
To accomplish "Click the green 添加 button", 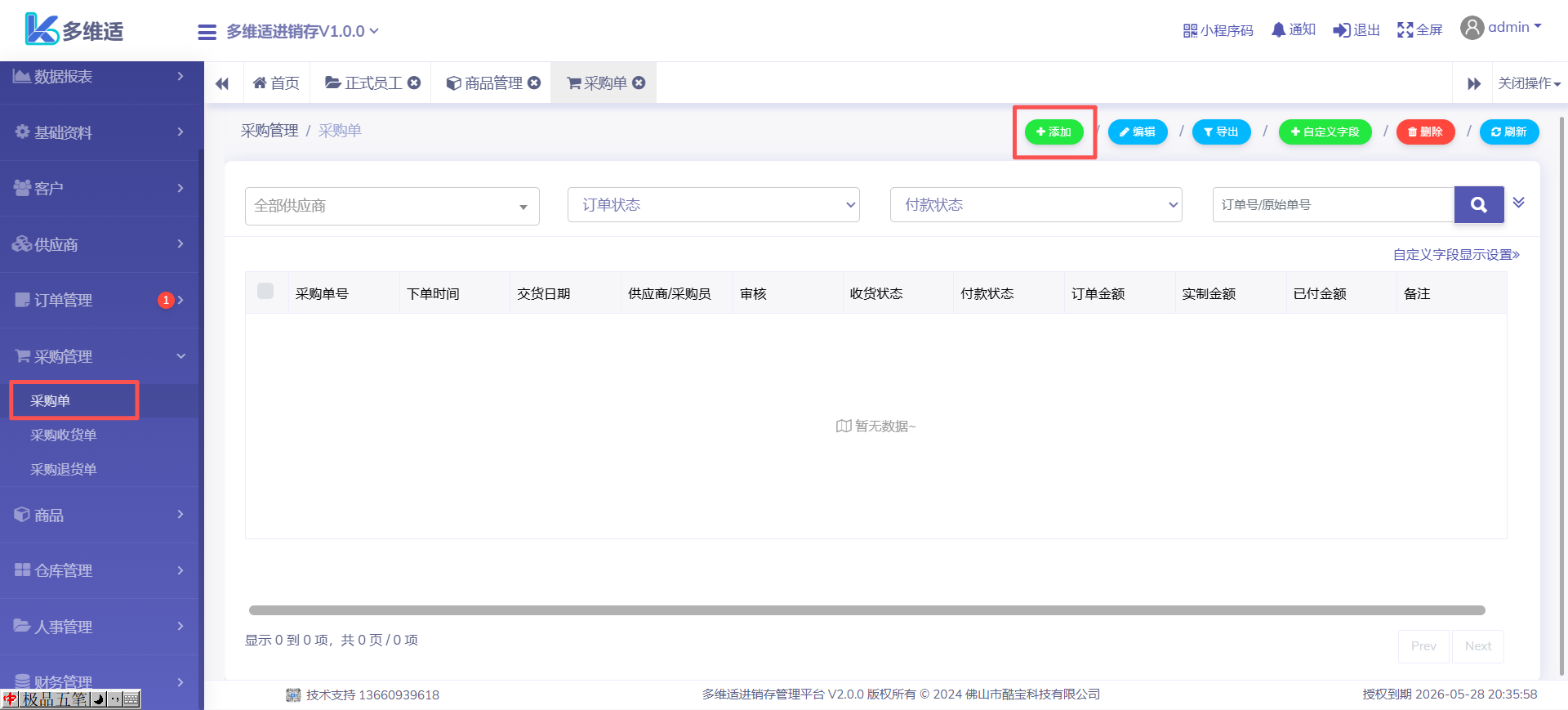I will [1053, 132].
